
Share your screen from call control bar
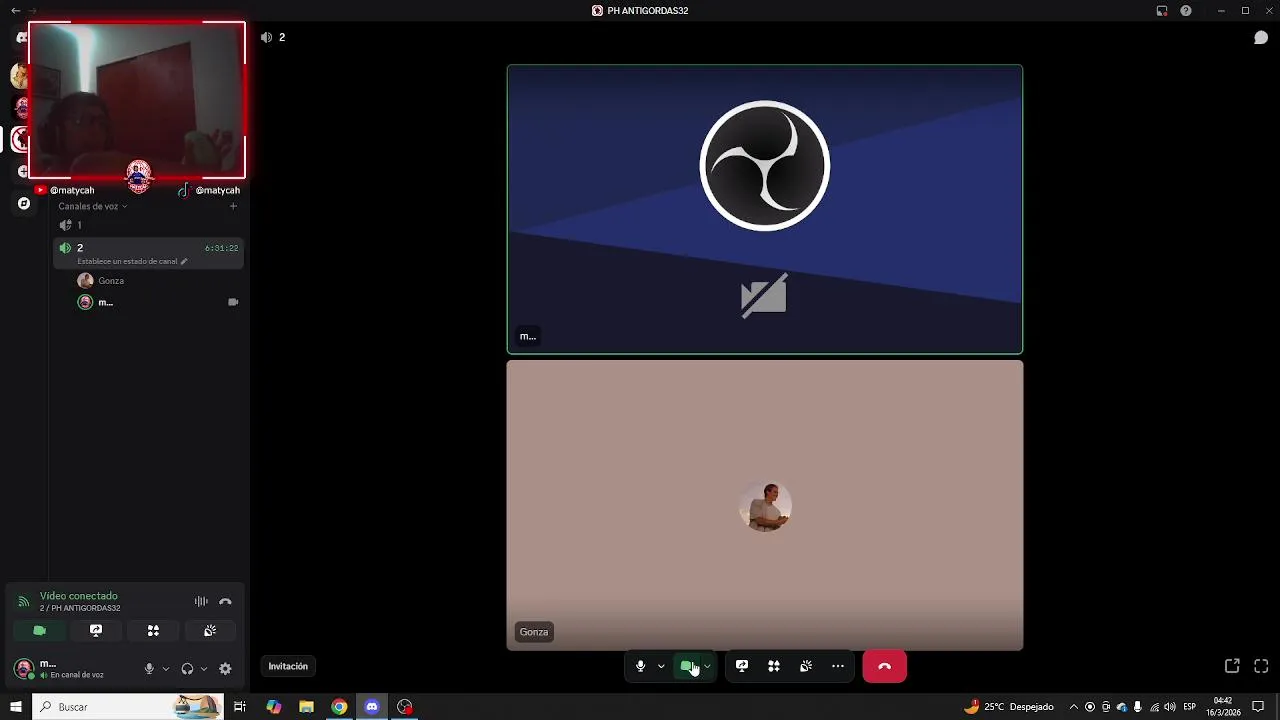click(742, 666)
